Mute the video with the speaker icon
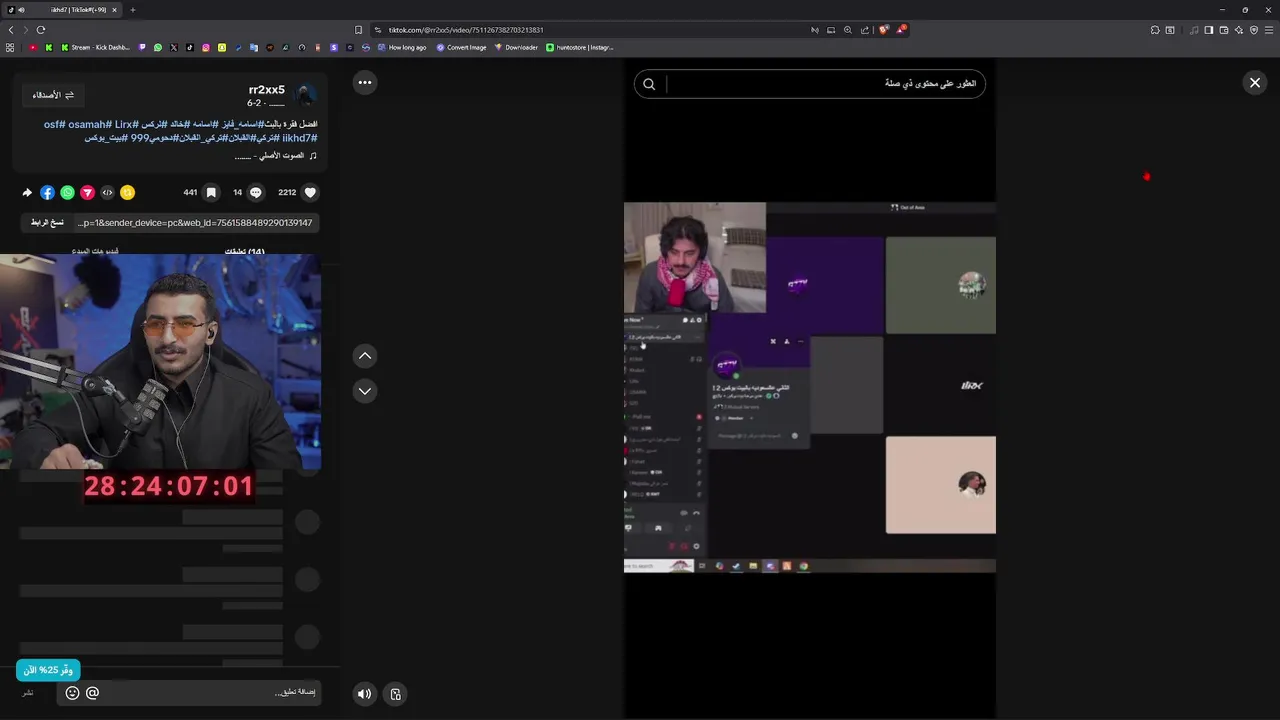This screenshot has width=1280, height=720. click(x=365, y=694)
